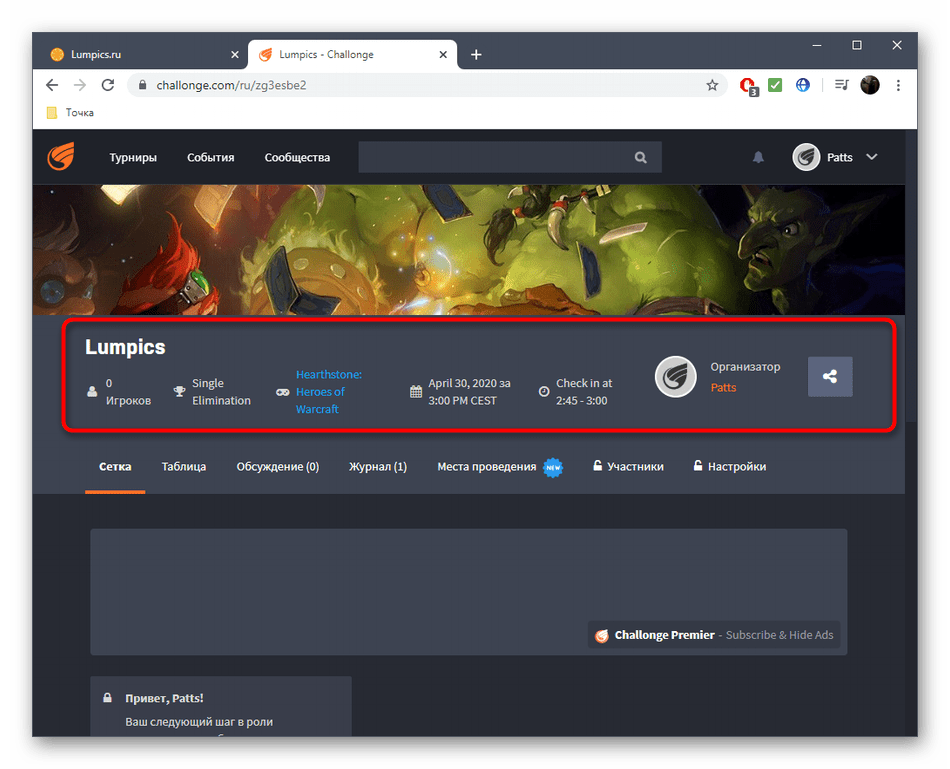Click the Patts username in navbar

tap(840, 158)
